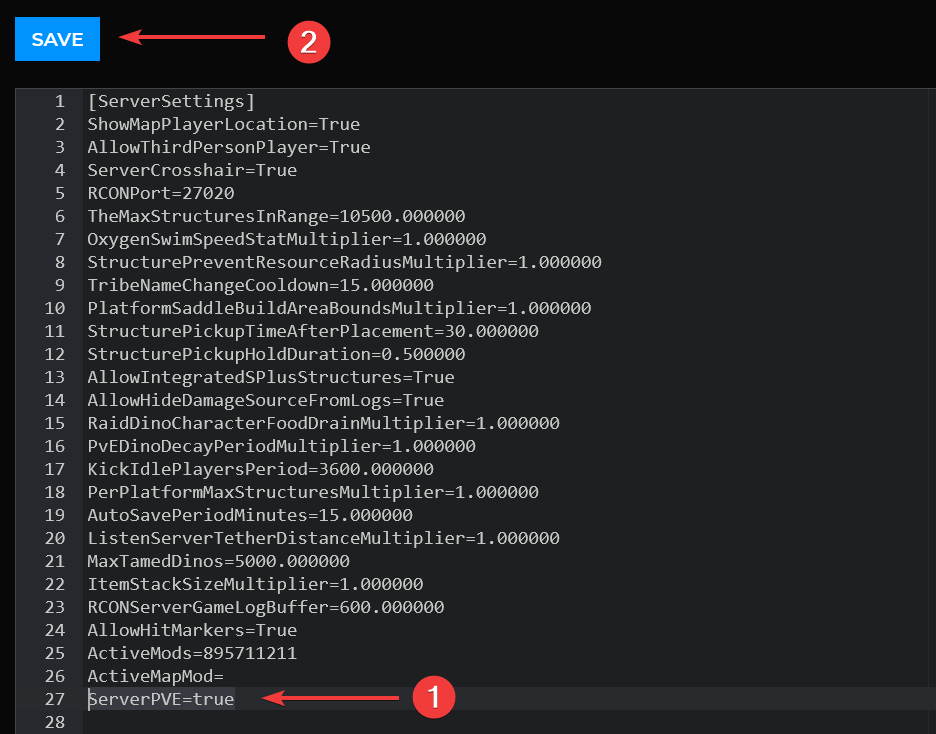Click the blue SAVE button
Image resolution: width=936 pixels, height=734 pixels.
pyautogui.click(x=56, y=39)
